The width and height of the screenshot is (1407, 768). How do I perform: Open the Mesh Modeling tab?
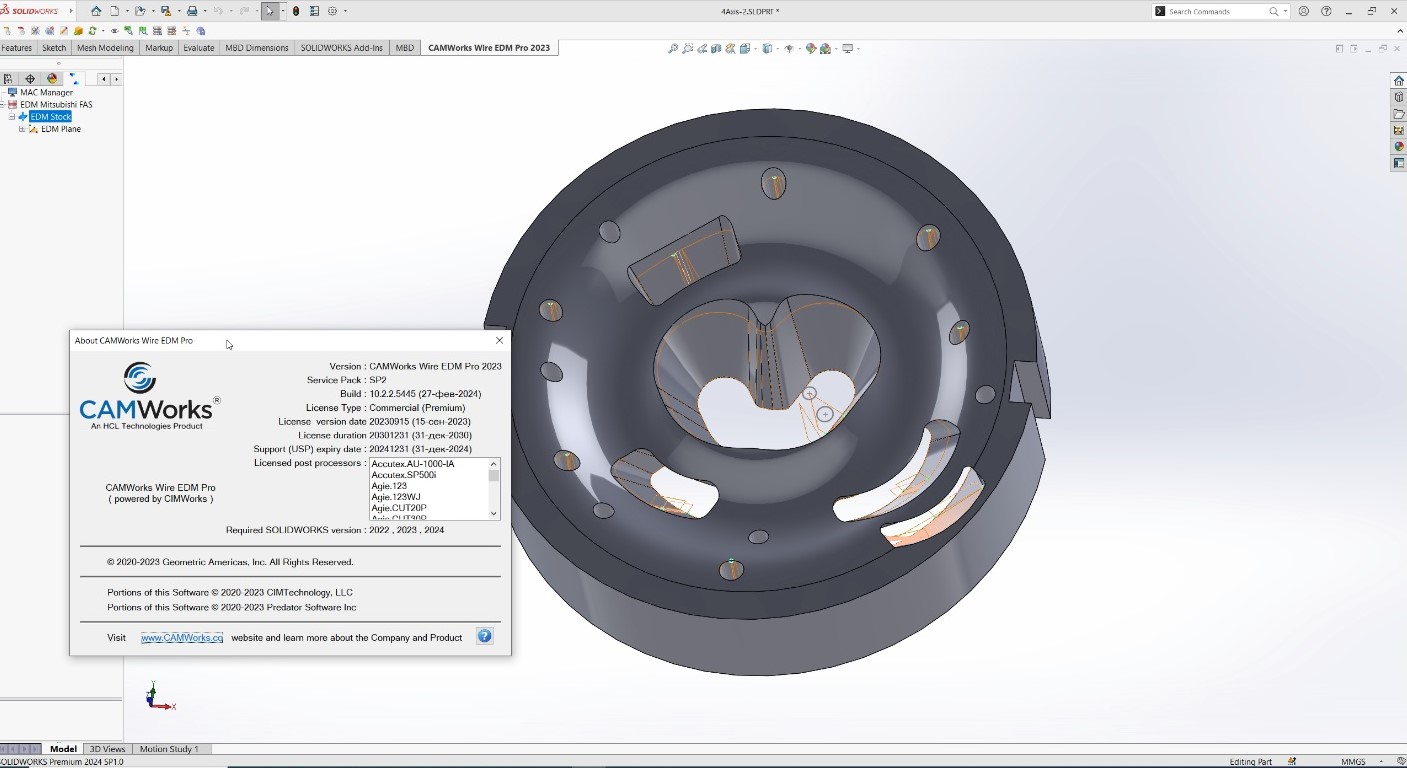(x=105, y=48)
